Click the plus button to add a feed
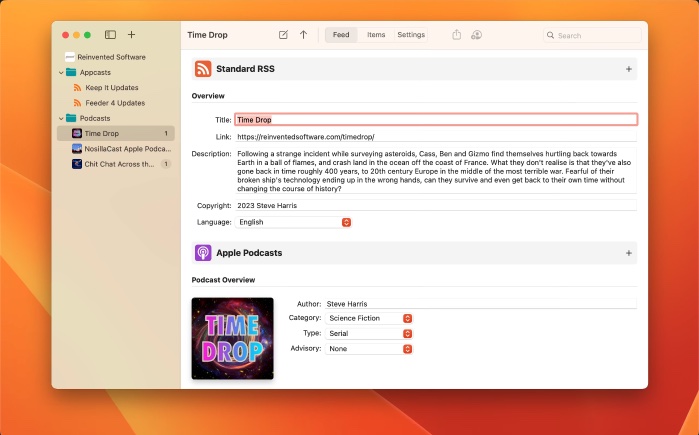Image resolution: width=699 pixels, height=435 pixels. coord(131,35)
